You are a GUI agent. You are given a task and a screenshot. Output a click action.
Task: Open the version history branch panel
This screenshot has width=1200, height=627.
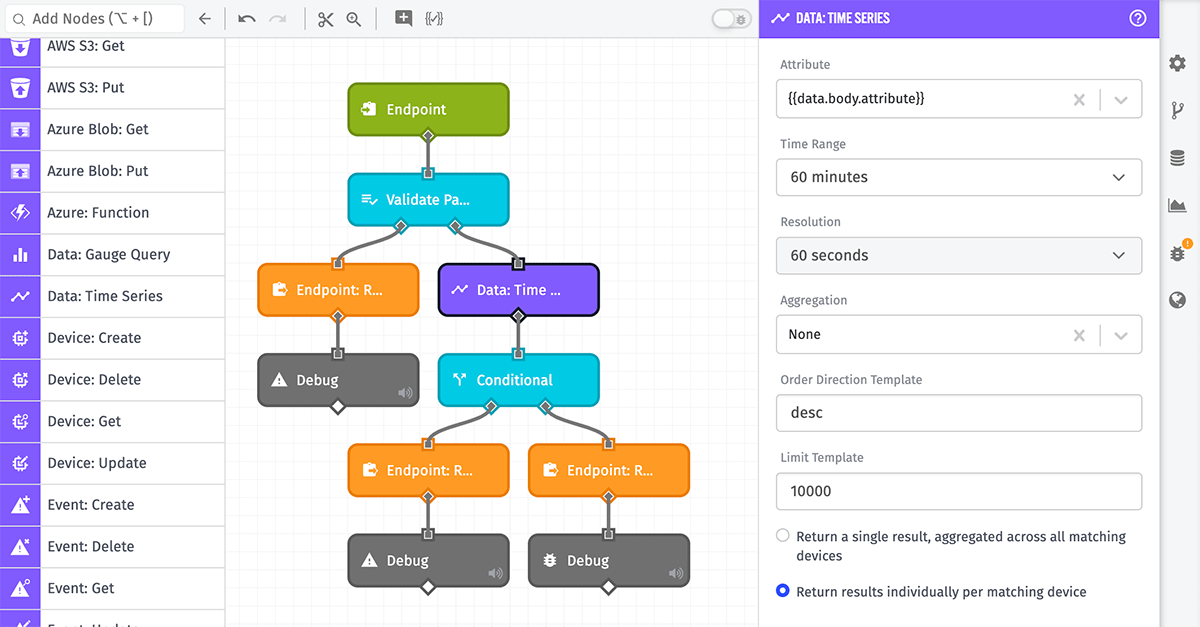click(1177, 110)
